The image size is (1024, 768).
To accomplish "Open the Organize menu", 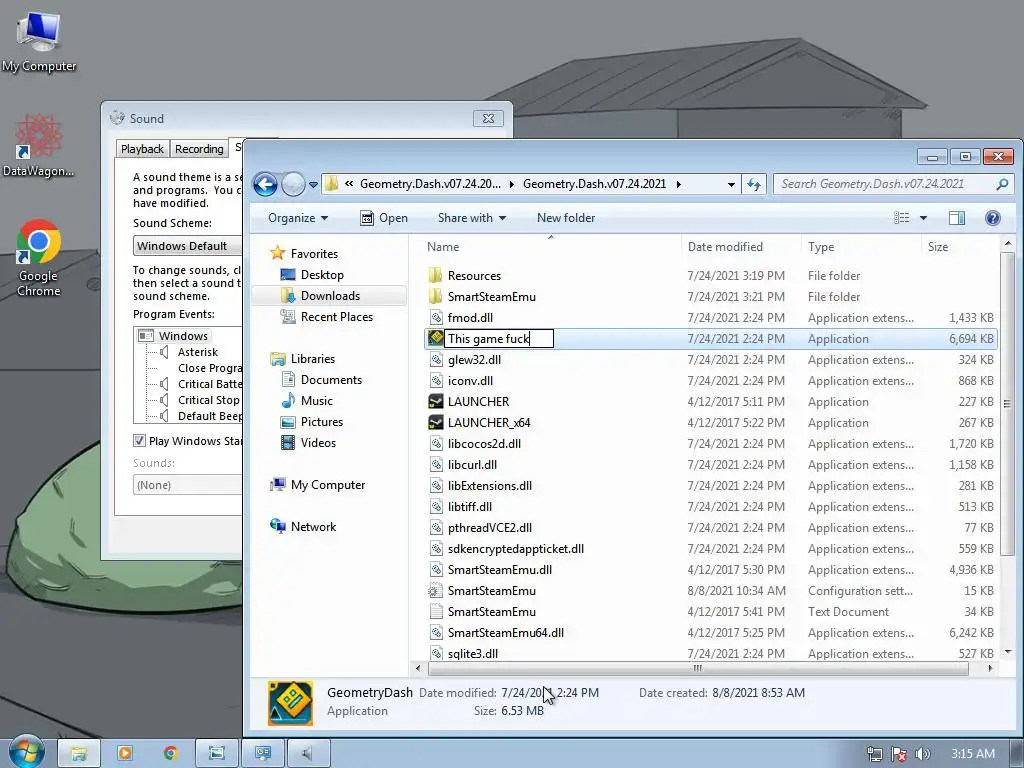I will 298,218.
